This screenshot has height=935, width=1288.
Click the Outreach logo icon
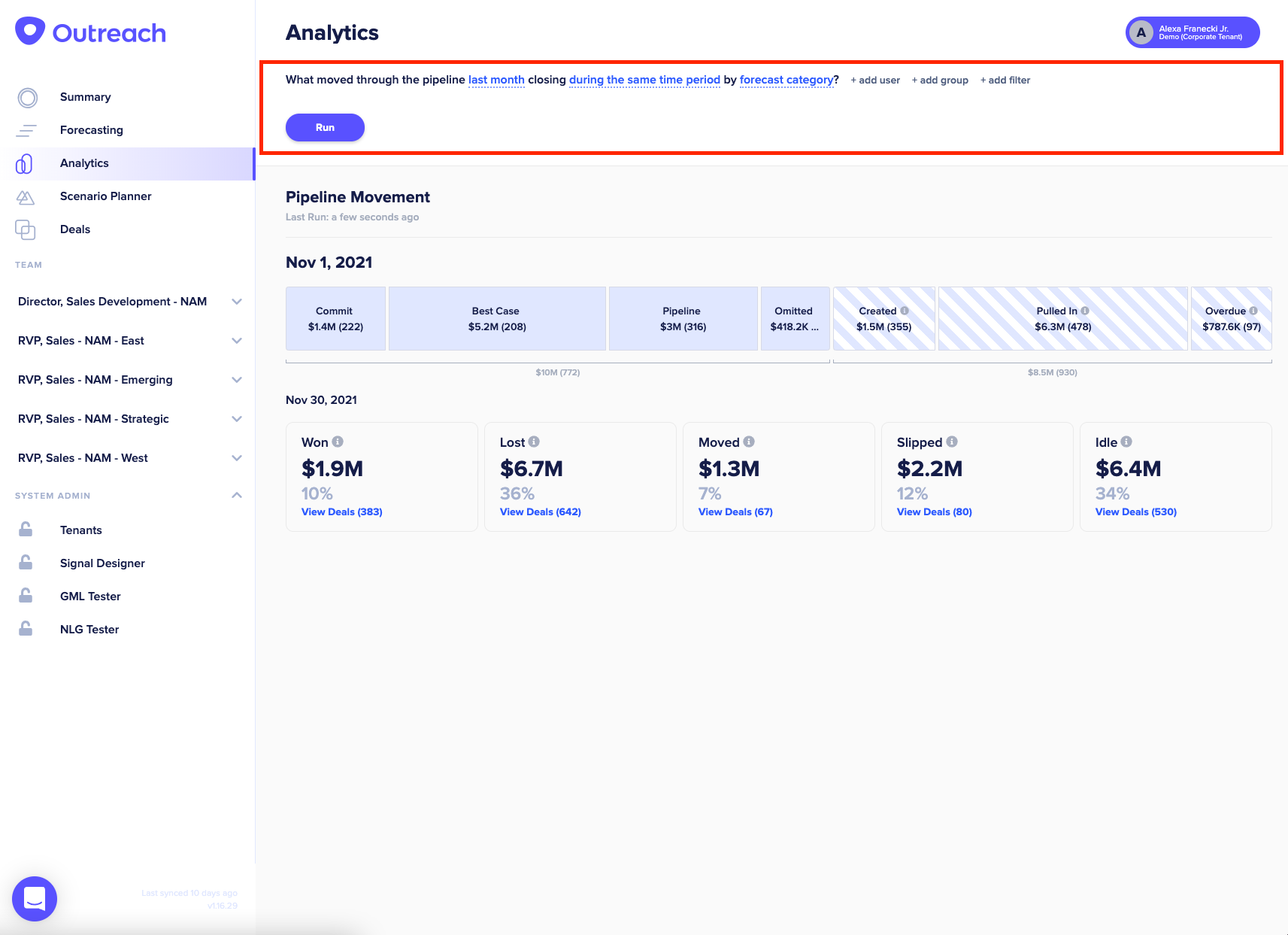pyautogui.click(x=30, y=32)
